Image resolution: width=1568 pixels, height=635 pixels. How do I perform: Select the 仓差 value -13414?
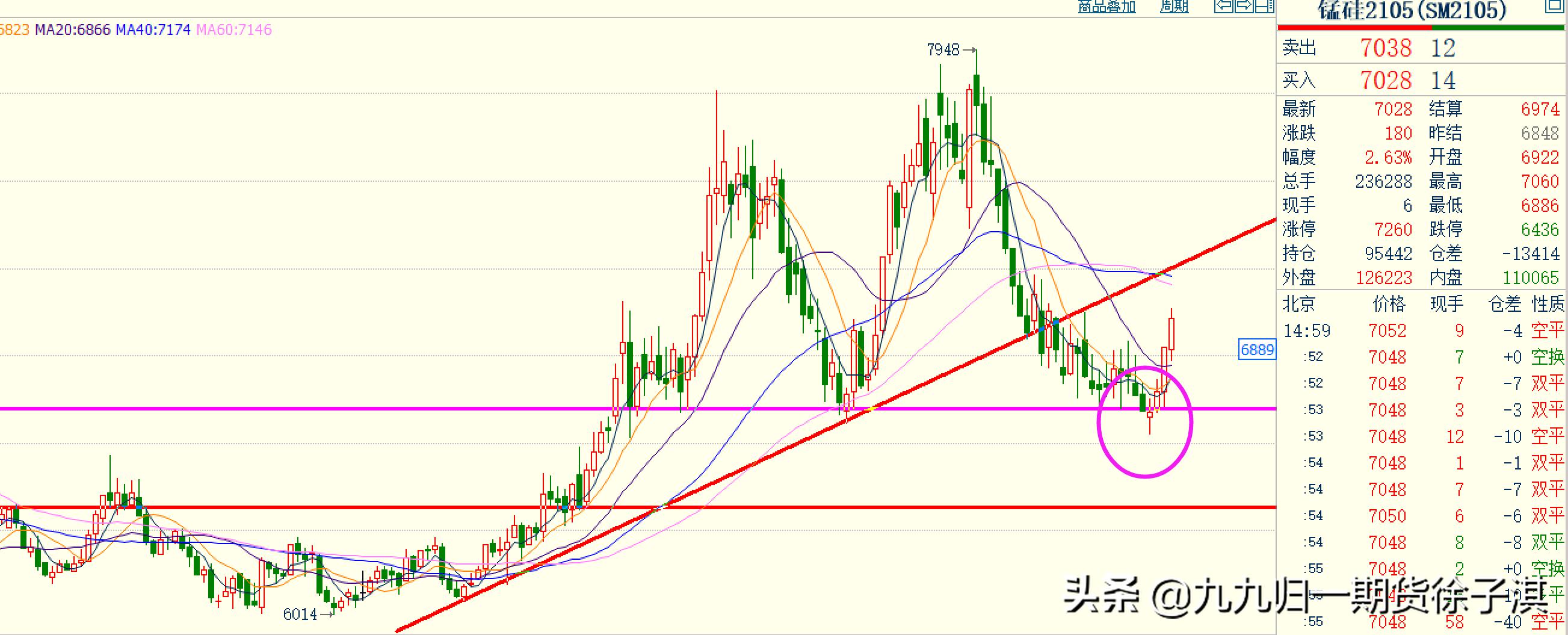click(x=1531, y=253)
